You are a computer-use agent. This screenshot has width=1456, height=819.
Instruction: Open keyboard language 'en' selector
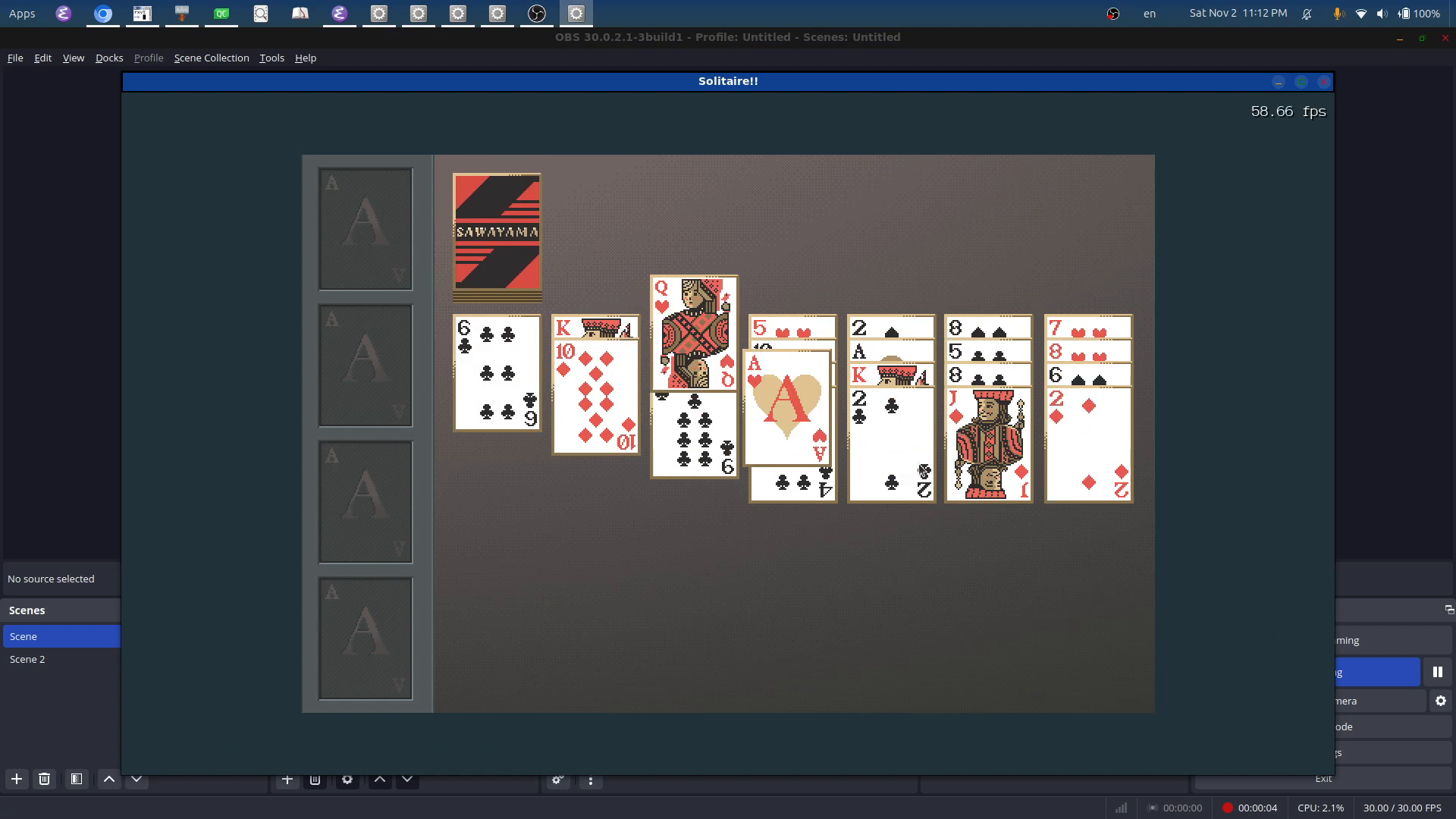1150,14
